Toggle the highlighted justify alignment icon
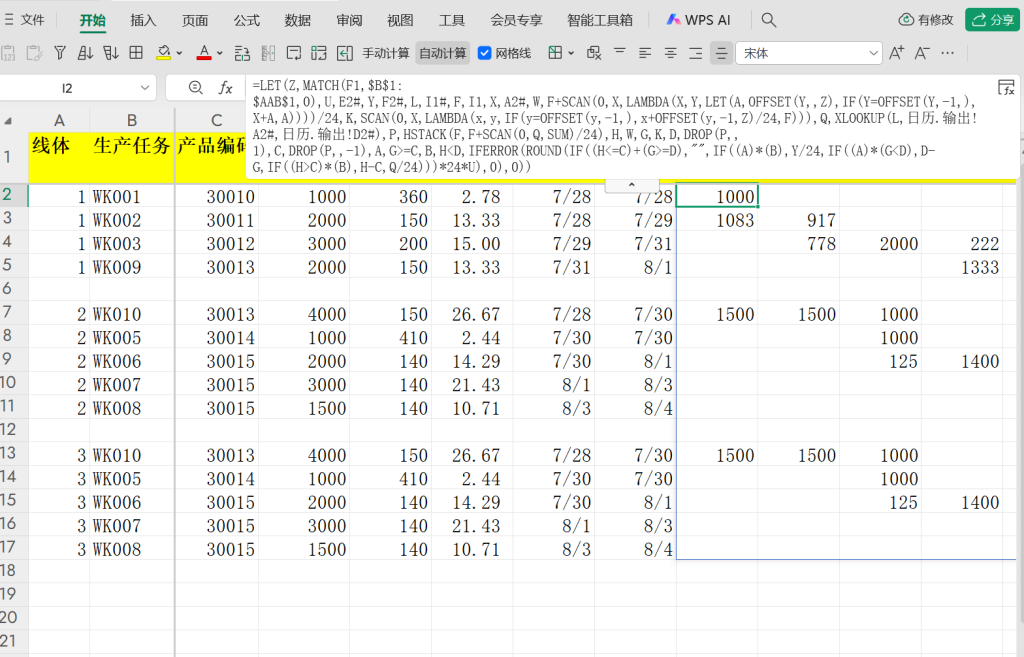Image resolution: width=1024 pixels, height=657 pixels. [x=721, y=53]
